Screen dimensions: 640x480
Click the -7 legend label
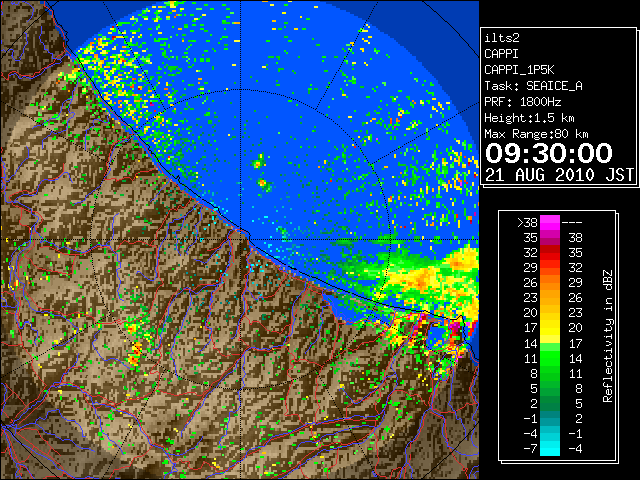[530, 449]
